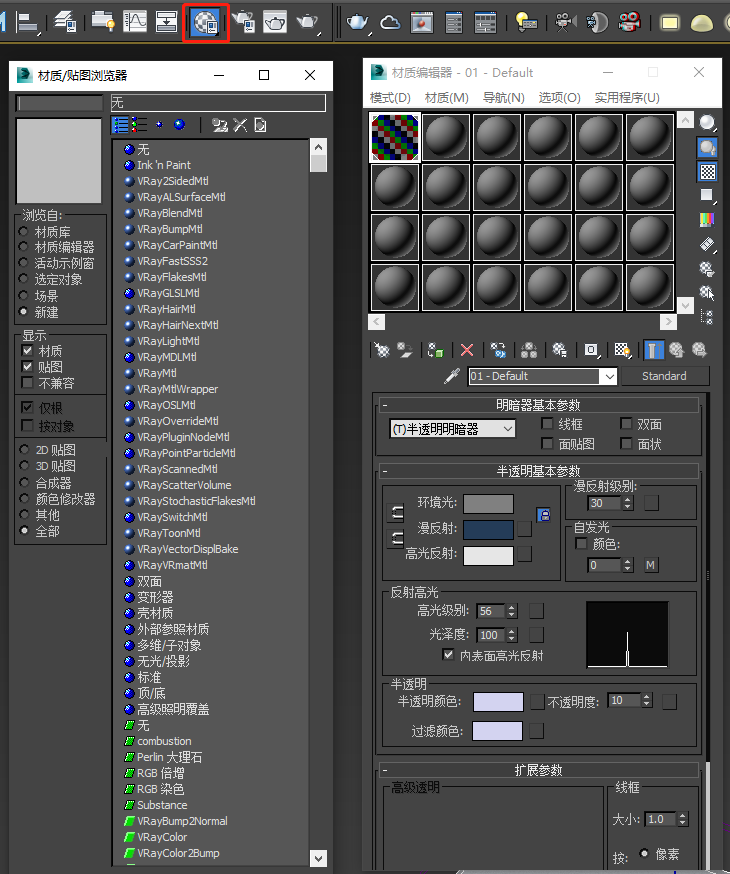Switch browser to View List + Icons
730x874 pixels.
click(139, 125)
